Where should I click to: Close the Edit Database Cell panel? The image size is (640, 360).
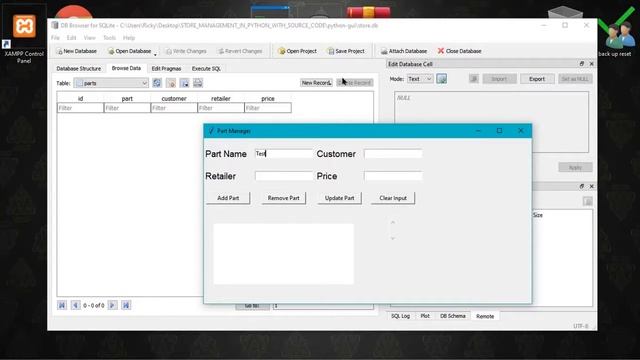pyautogui.click(x=591, y=64)
